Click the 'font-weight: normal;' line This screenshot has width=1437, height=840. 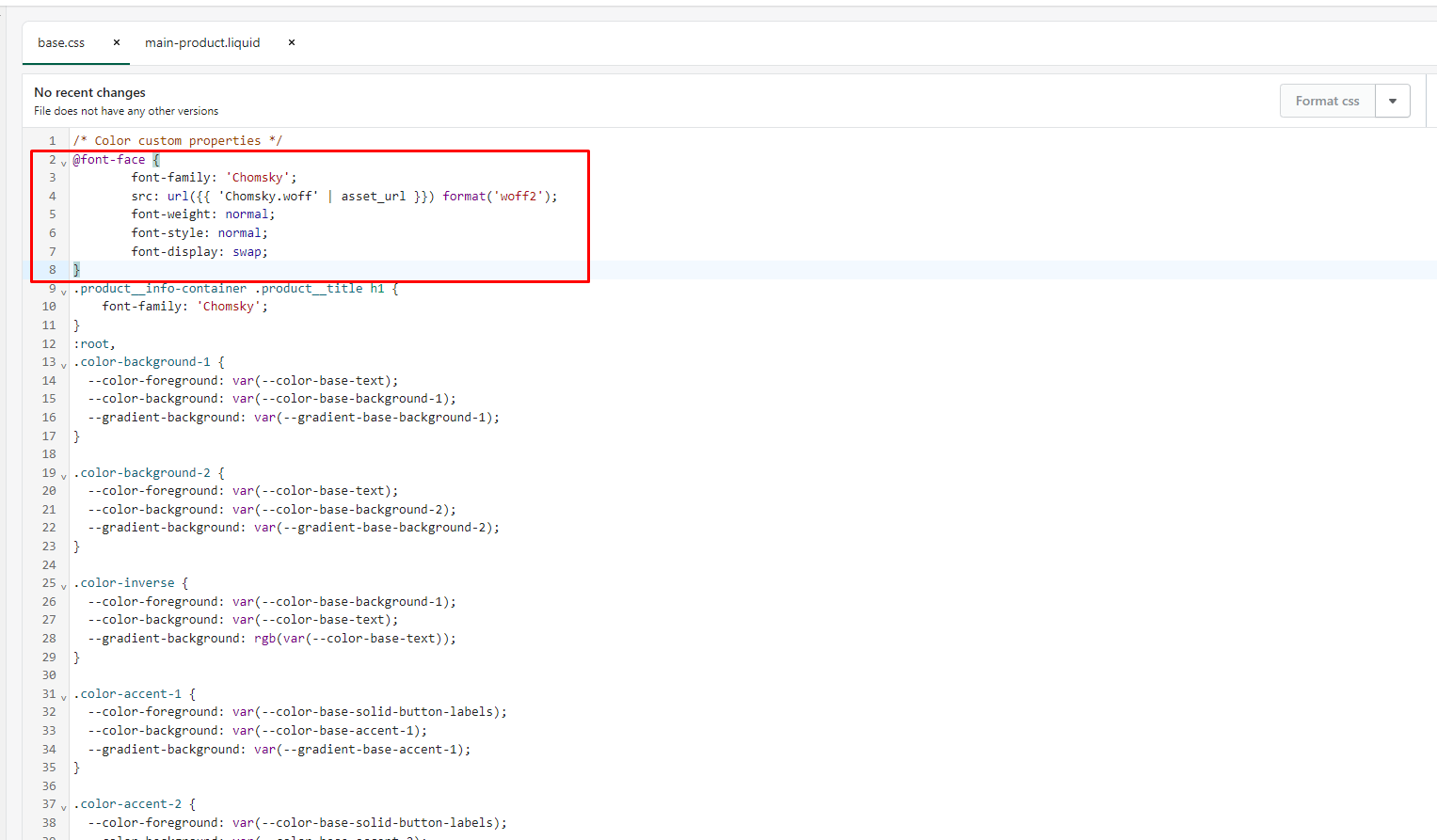[x=203, y=214]
